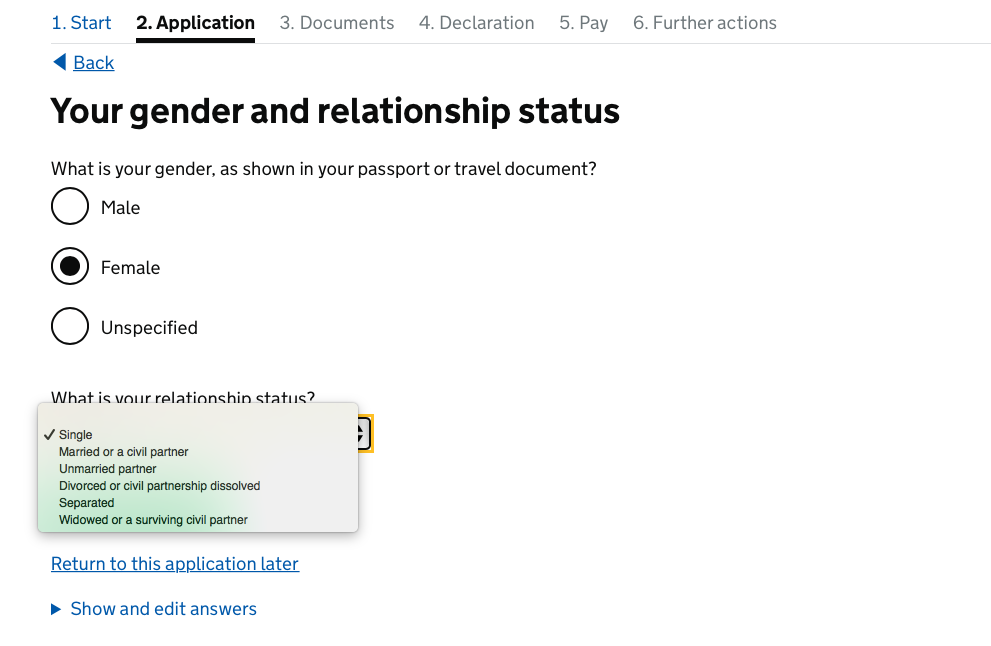Open the 3. Documents step tab
The width and height of the screenshot is (991, 646).
337,23
